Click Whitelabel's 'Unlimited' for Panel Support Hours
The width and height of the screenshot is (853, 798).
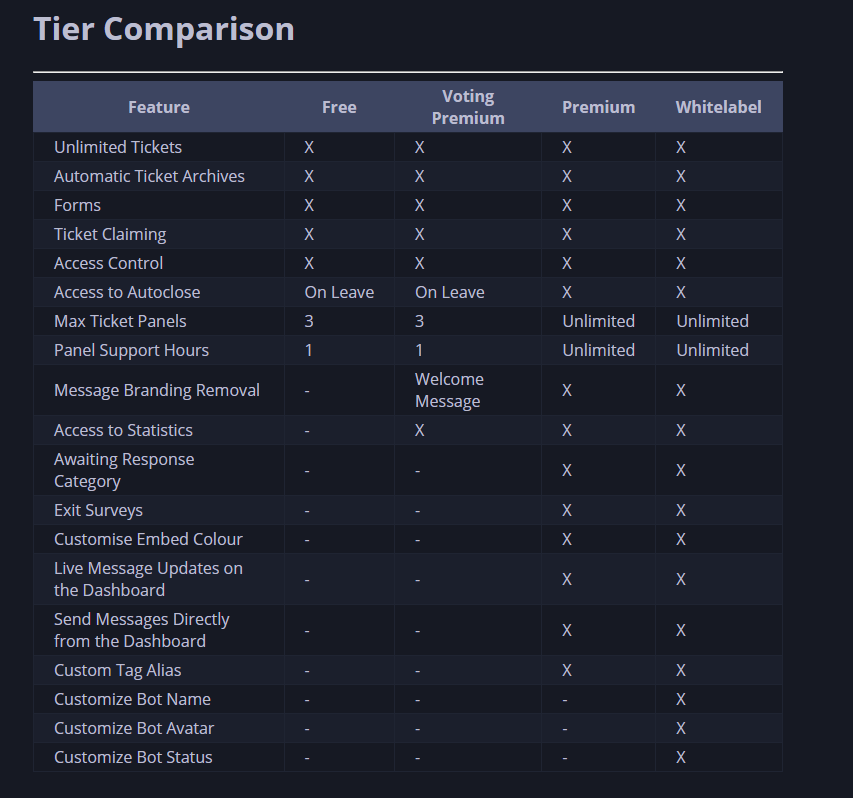pos(712,350)
